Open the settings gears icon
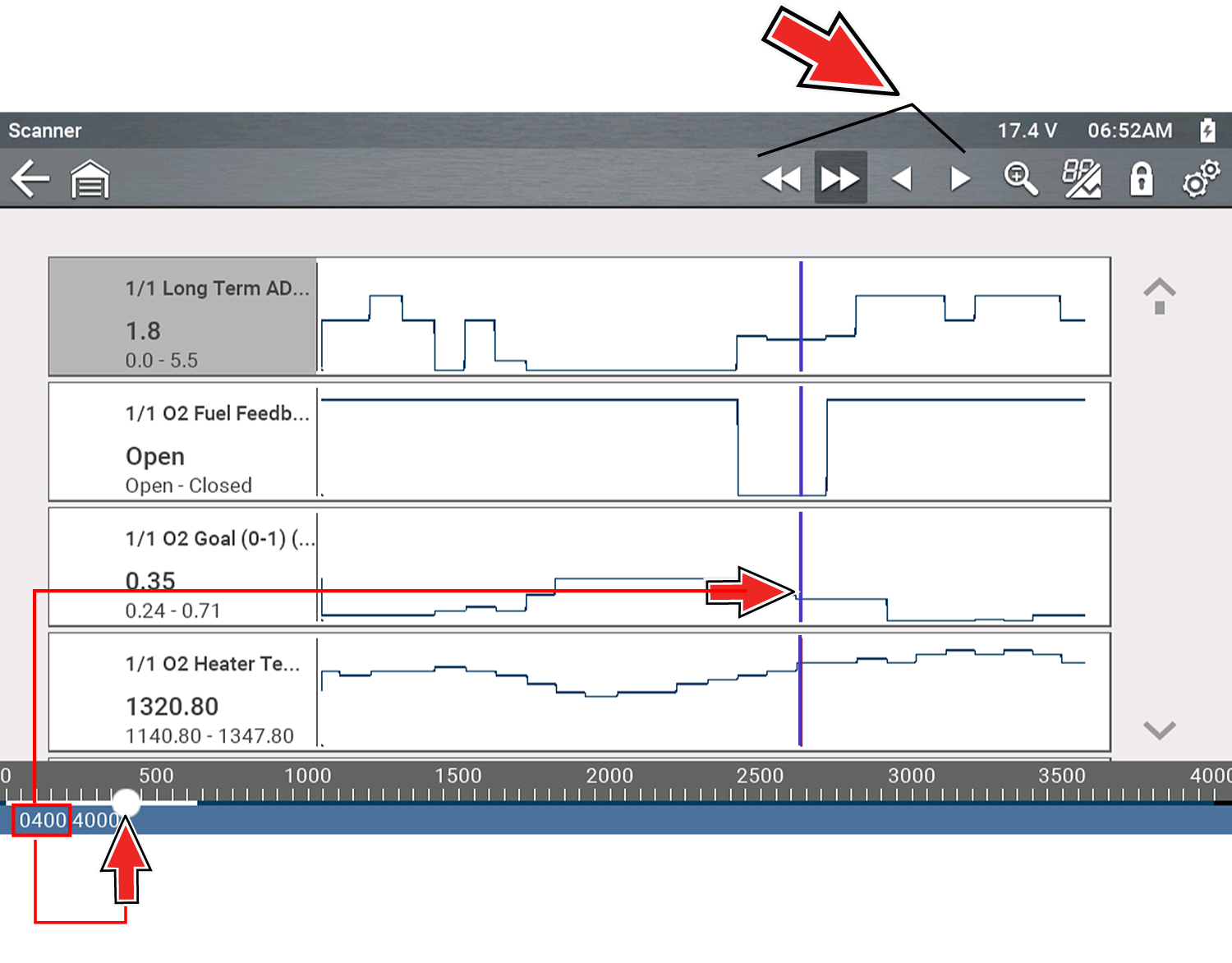The image size is (1232, 963). (1201, 178)
